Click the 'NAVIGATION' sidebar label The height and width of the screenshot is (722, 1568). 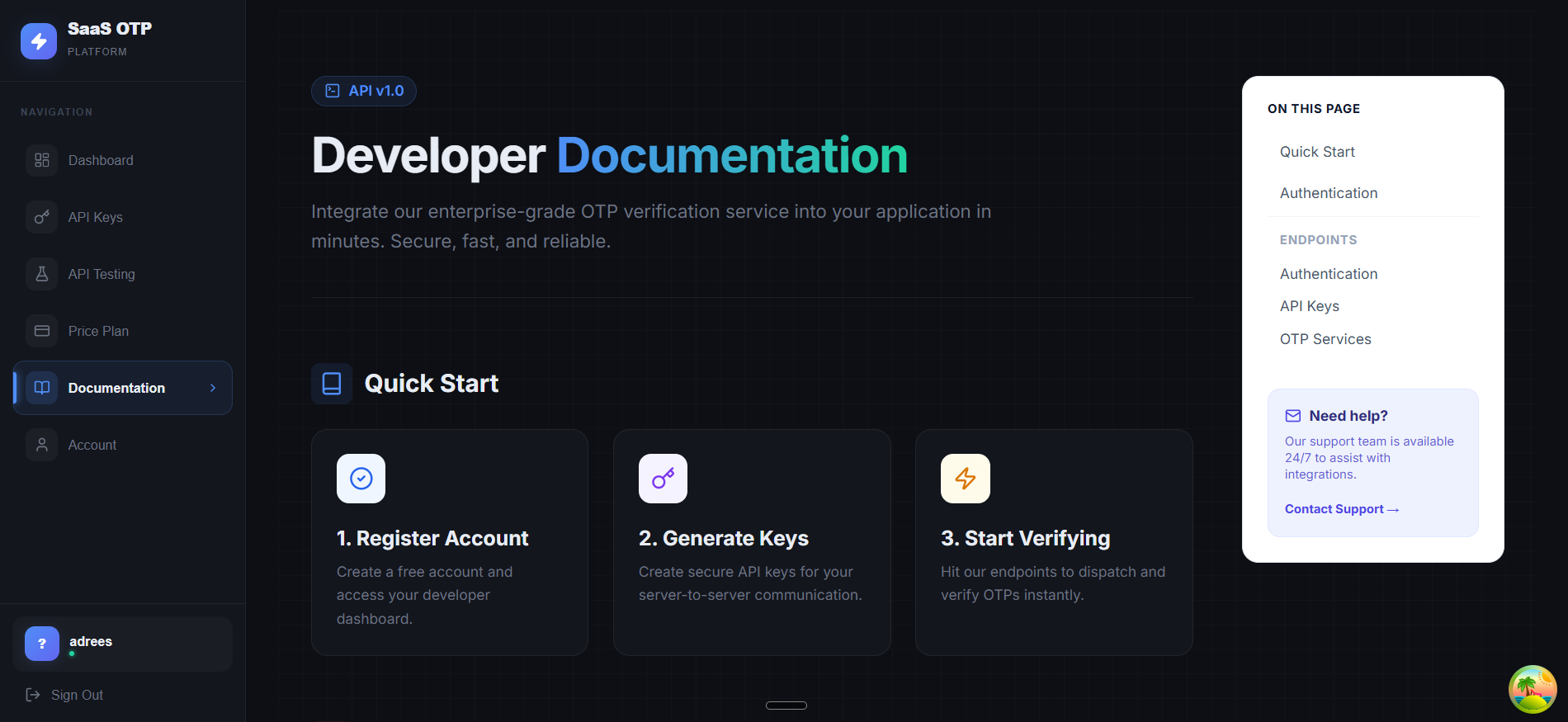(57, 112)
